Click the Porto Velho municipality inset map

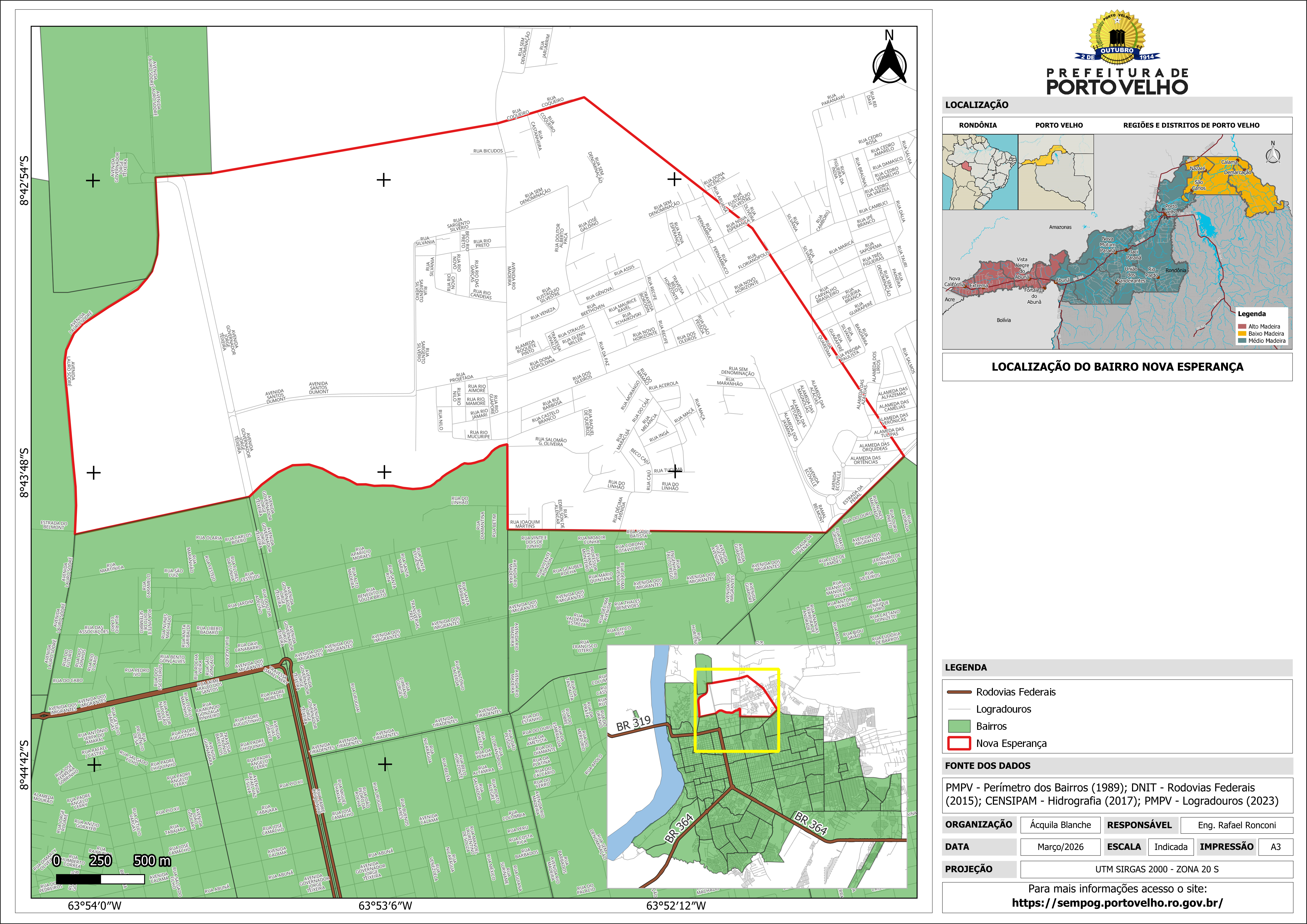coord(1055,172)
